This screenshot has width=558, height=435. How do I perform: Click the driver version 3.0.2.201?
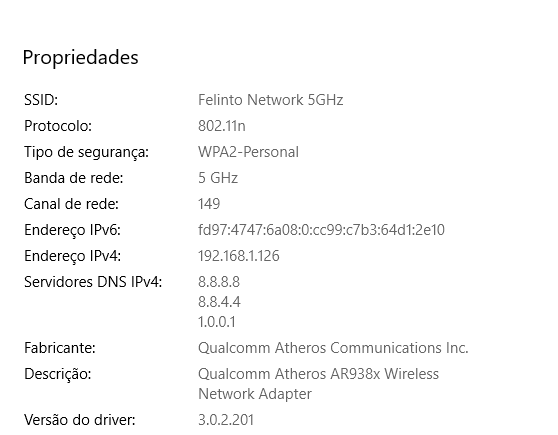(226, 420)
